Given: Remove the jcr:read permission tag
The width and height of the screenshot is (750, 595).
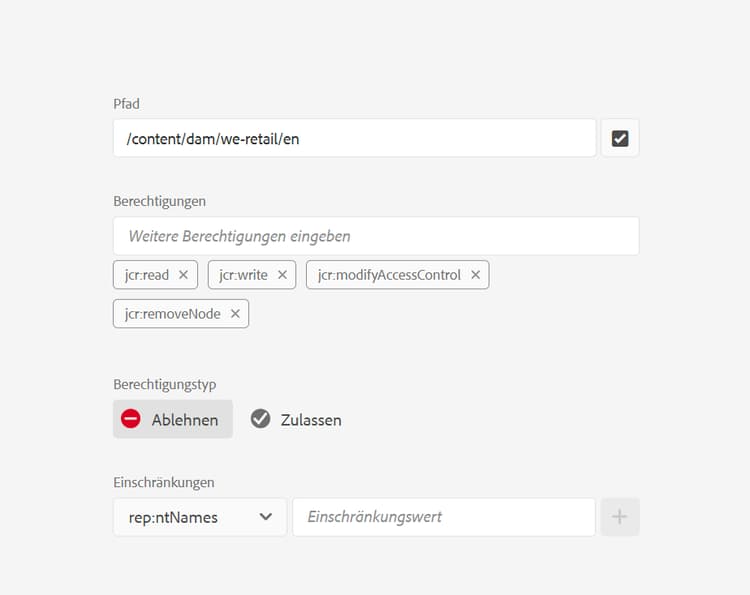Looking at the screenshot, I should click(183, 275).
